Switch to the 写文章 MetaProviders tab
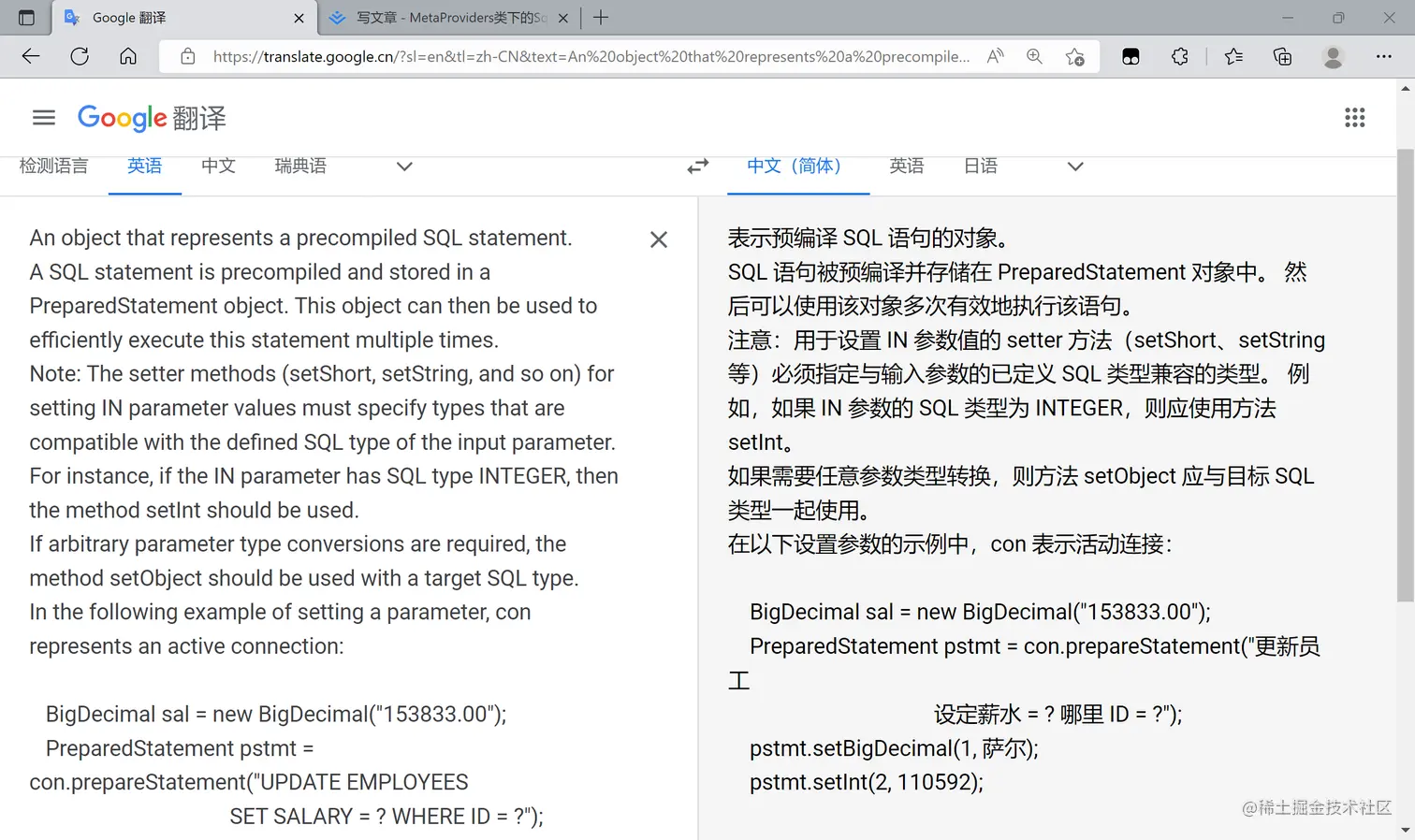The width and height of the screenshot is (1415, 840). pyautogui.click(x=448, y=18)
